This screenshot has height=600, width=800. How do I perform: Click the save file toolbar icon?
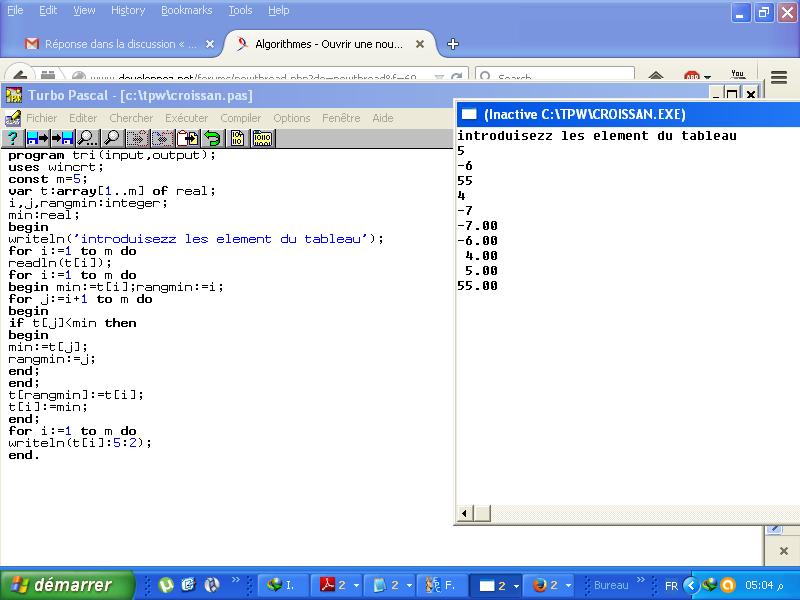(62, 138)
